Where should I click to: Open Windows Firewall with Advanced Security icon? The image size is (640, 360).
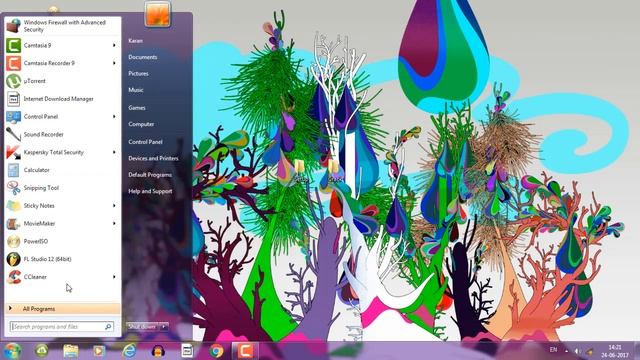coord(13,26)
